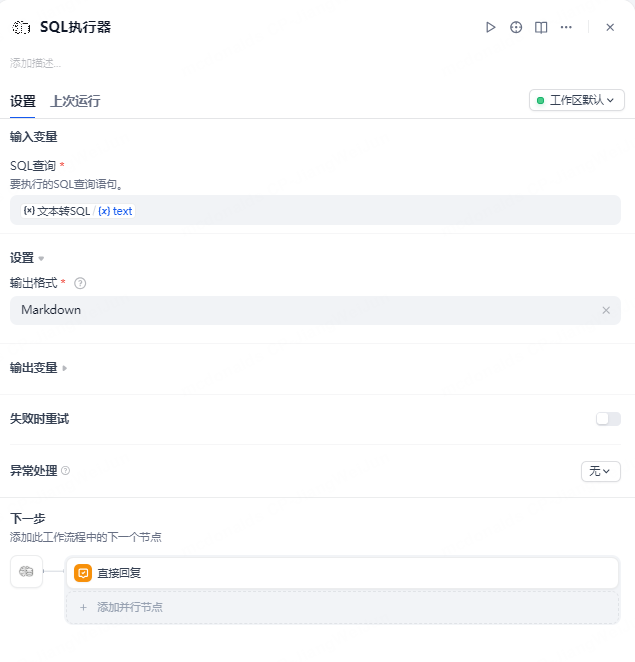Open the 工作区默认 dropdown
Image resolution: width=635 pixels, height=662 pixels.
[x=576, y=100]
